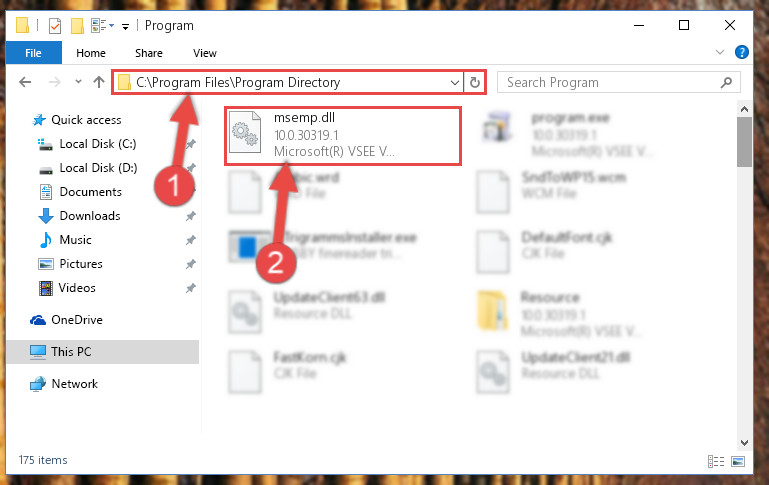769x485 pixels.
Task: Switch to large thumbnails view icon
Action: 738,461
